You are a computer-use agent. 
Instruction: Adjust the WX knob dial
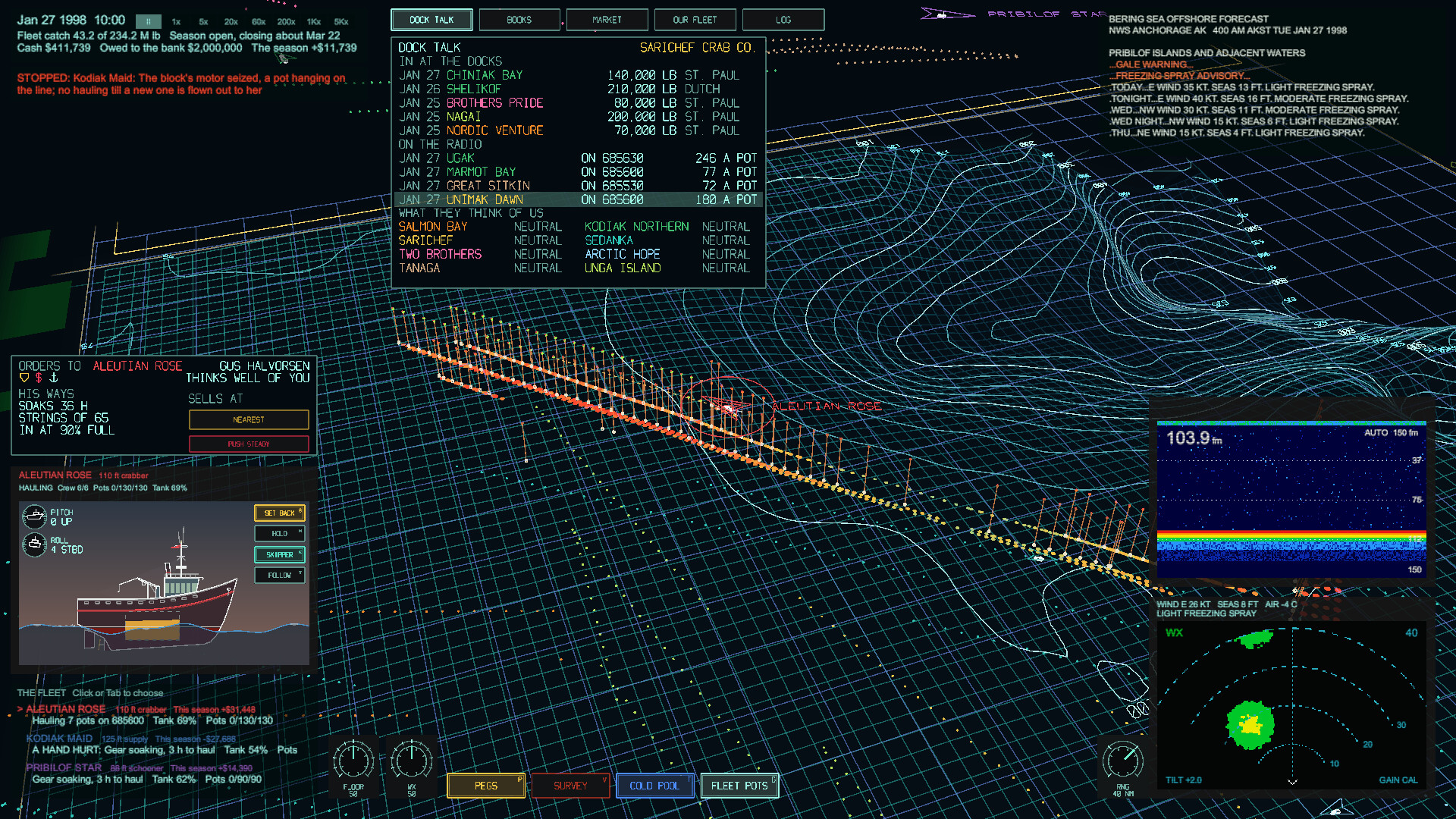point(411,760)
